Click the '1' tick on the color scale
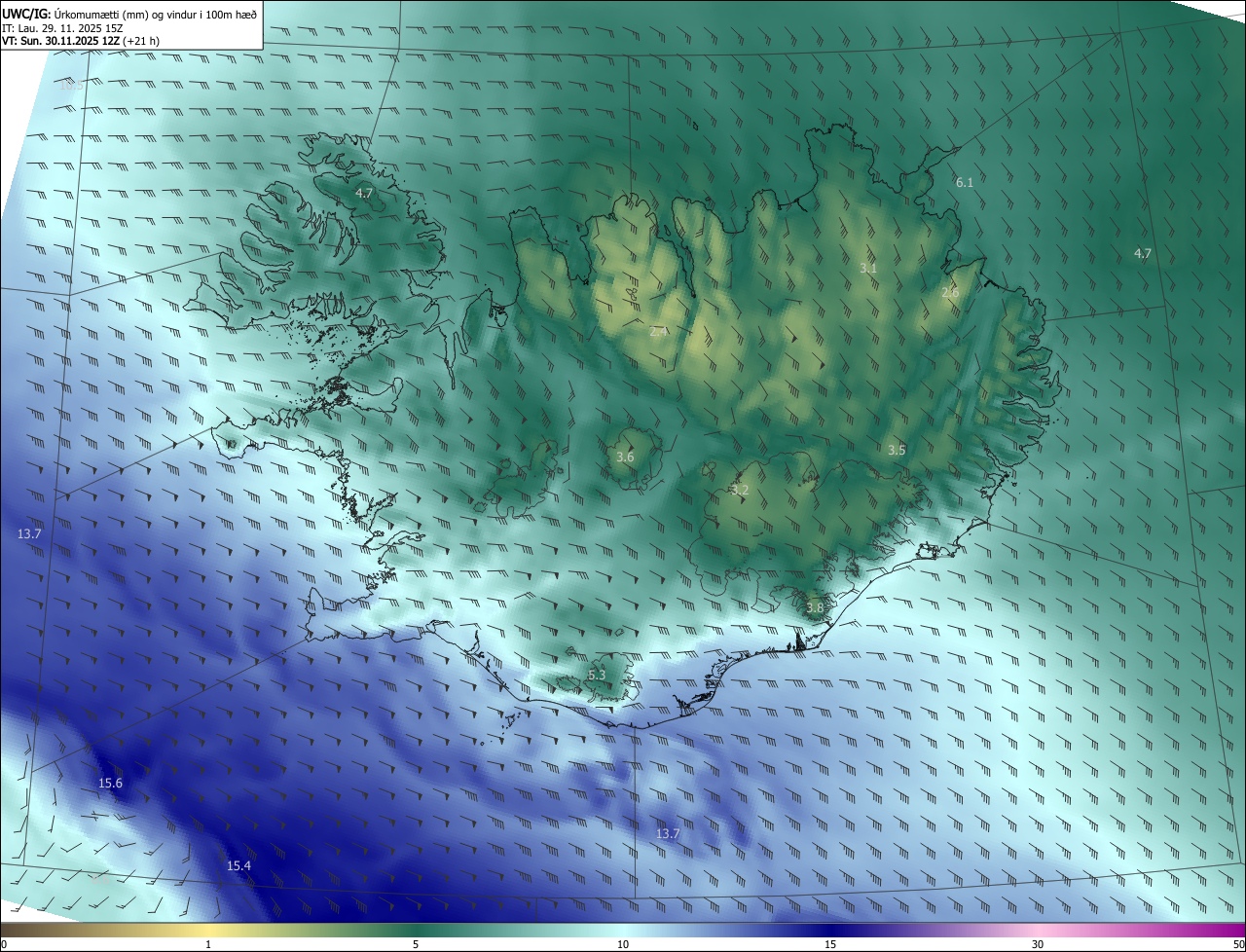 [208, 944]
